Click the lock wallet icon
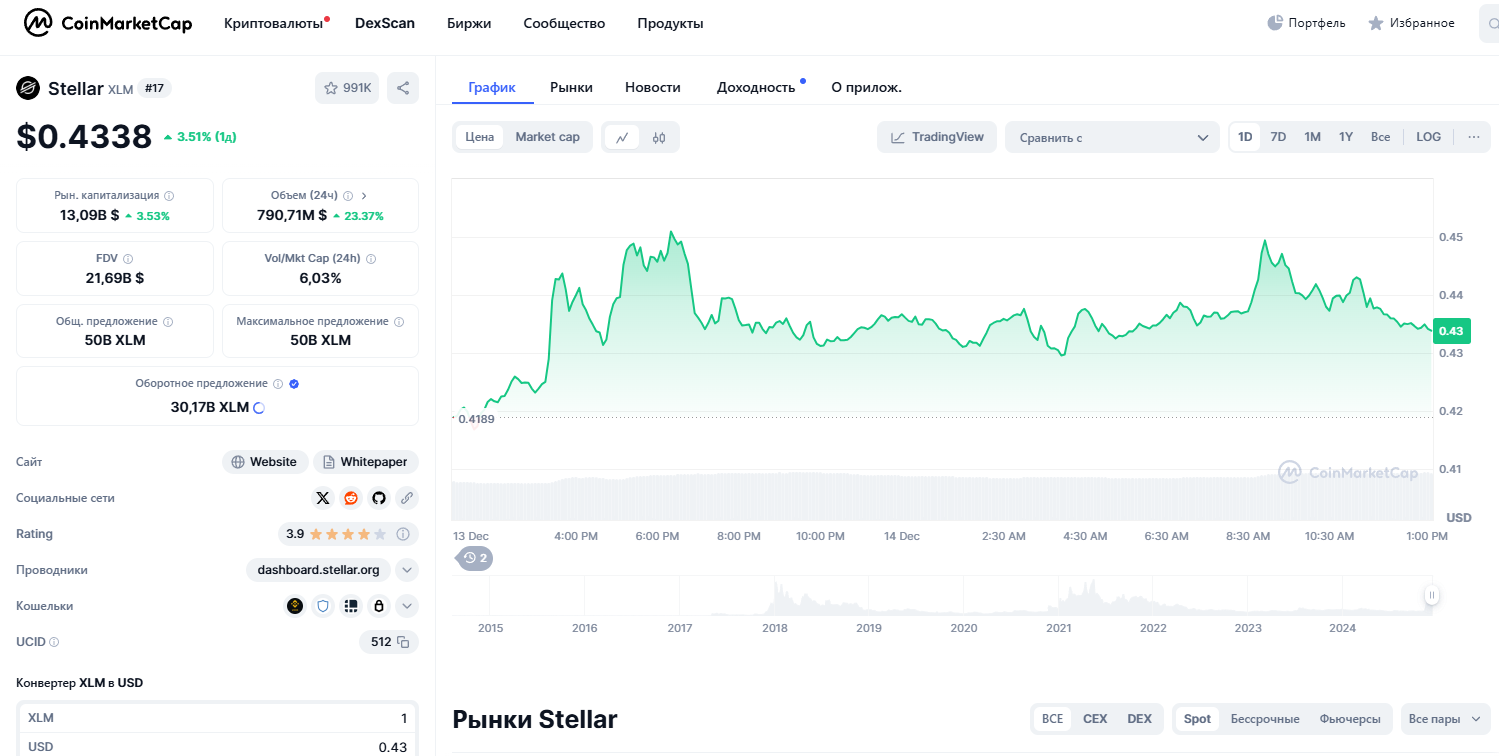Viewport: 1499px width, 756px height. coord(379,606)
